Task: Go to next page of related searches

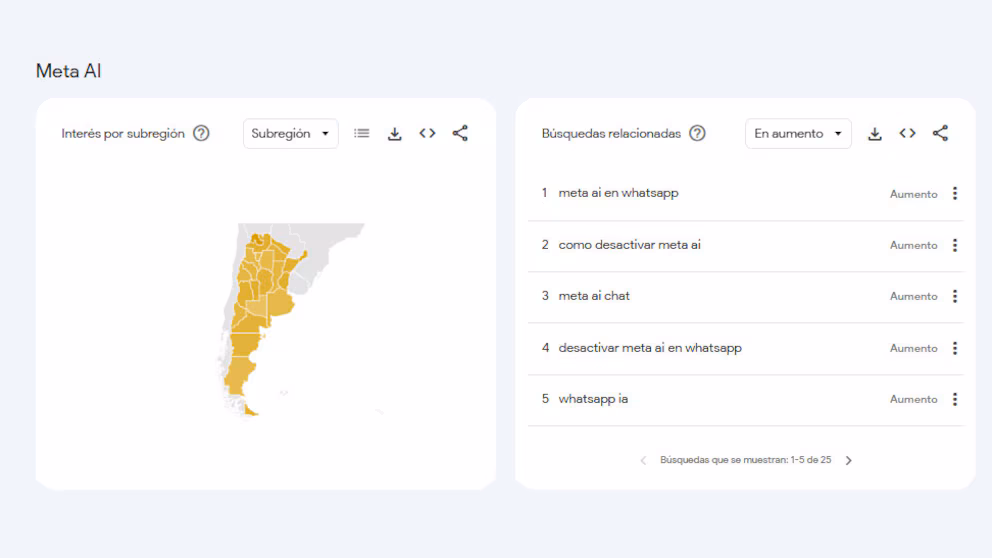Action: pyautogui.click(x=849, y=461)
